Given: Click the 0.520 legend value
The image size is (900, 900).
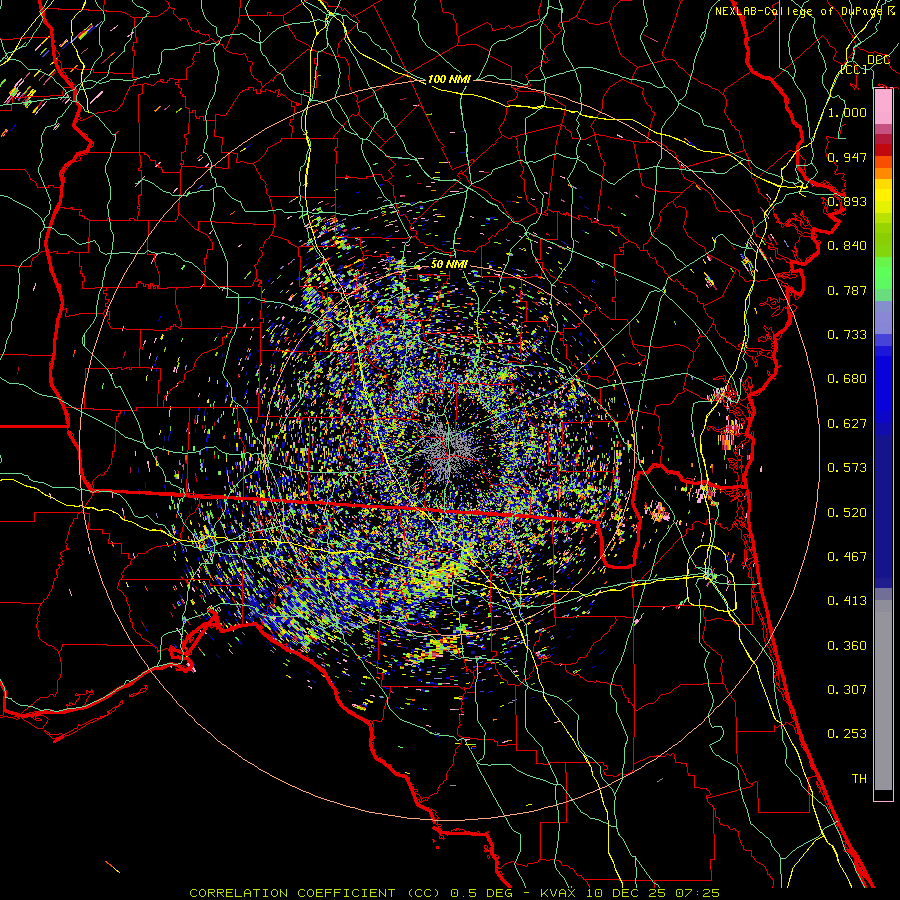Looking at the screenshot, I should (x=847, y=513).
